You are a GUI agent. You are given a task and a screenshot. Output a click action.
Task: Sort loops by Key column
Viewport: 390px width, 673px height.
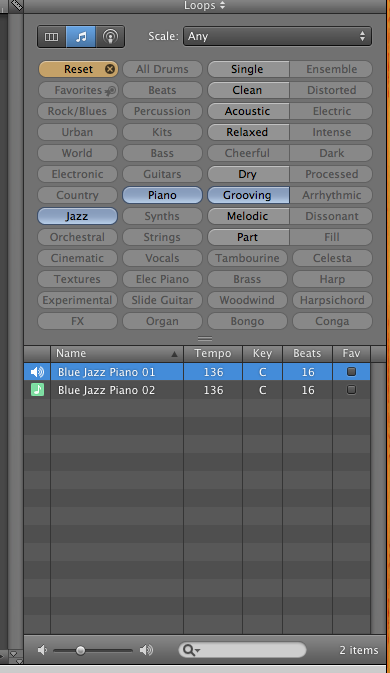262,354
